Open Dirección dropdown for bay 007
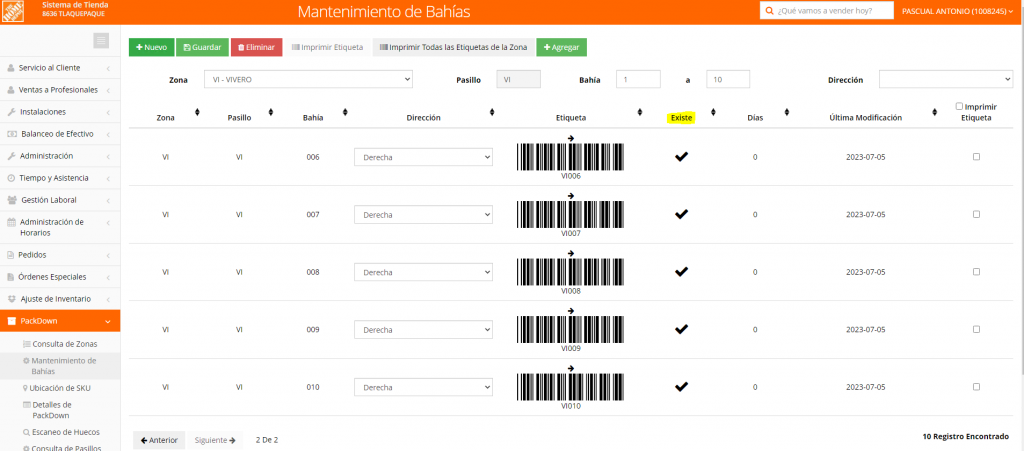The image size is (1024, 451). [x=423, y=215]
